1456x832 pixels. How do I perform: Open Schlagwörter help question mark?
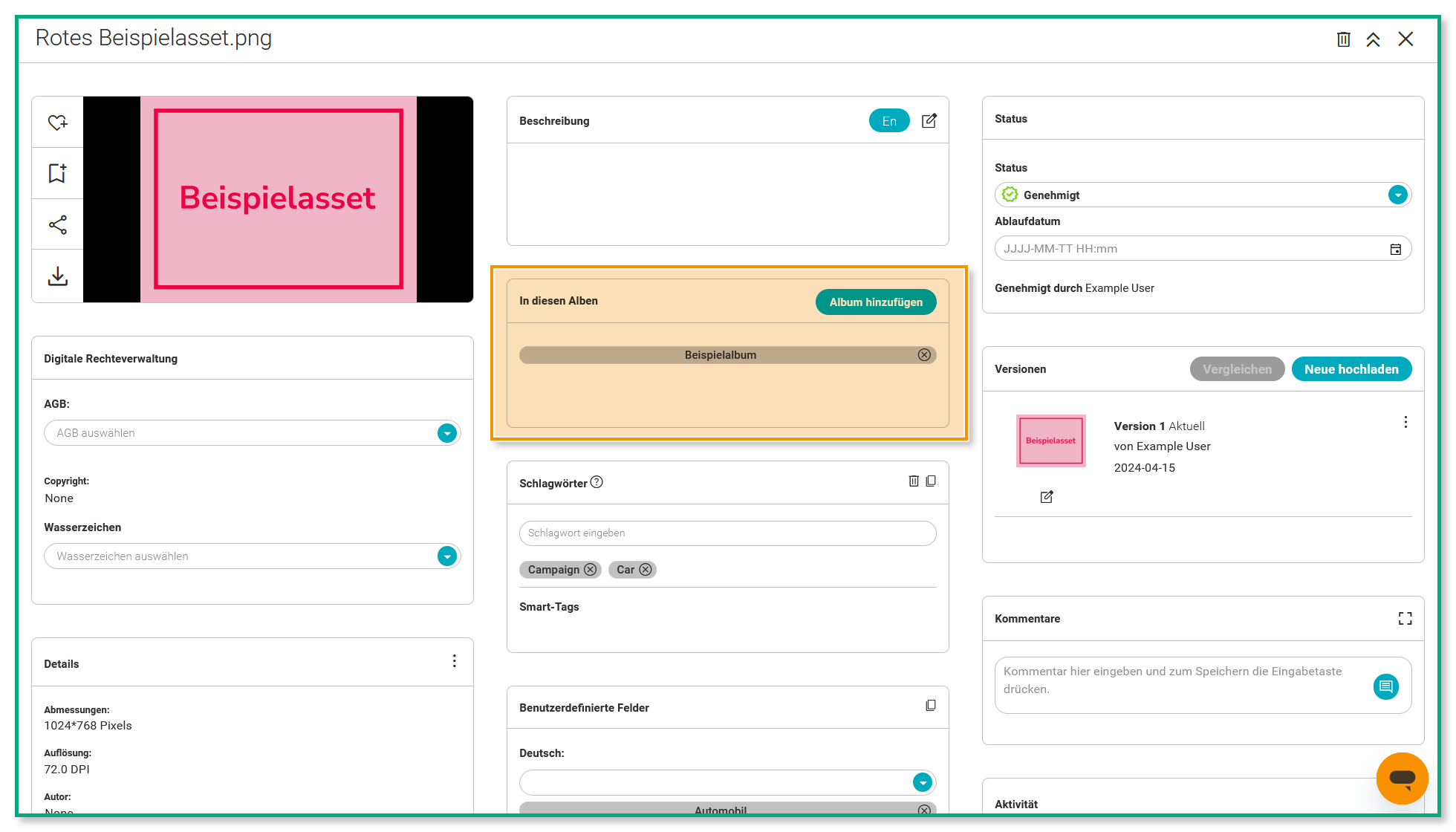[x=597, y=482]
